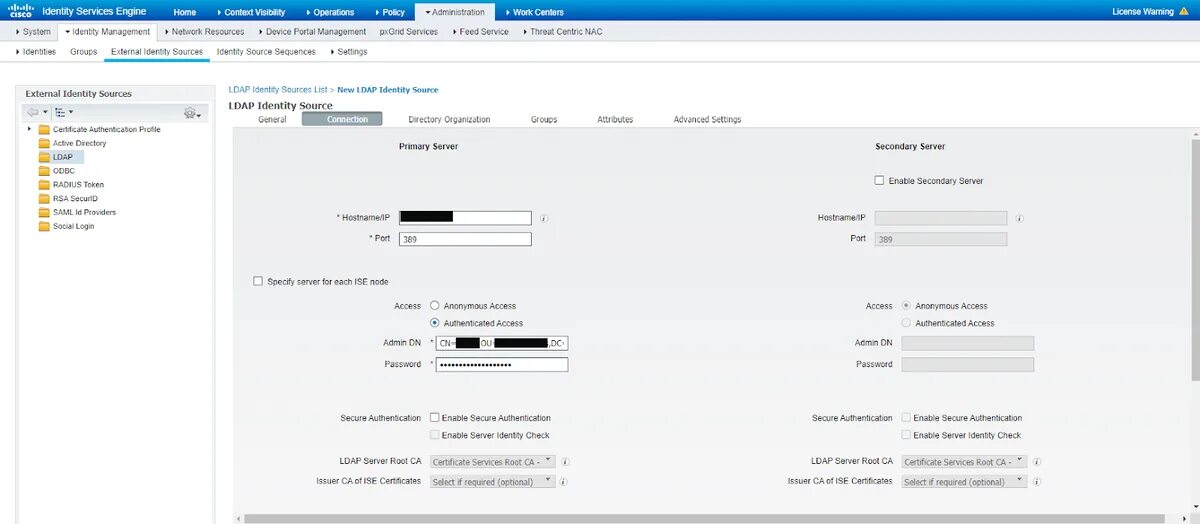Enable primary Secure Authentication checkbox
Viewport: 1200px width, 524px height.
pyautogui.click(x=435, y=418)
